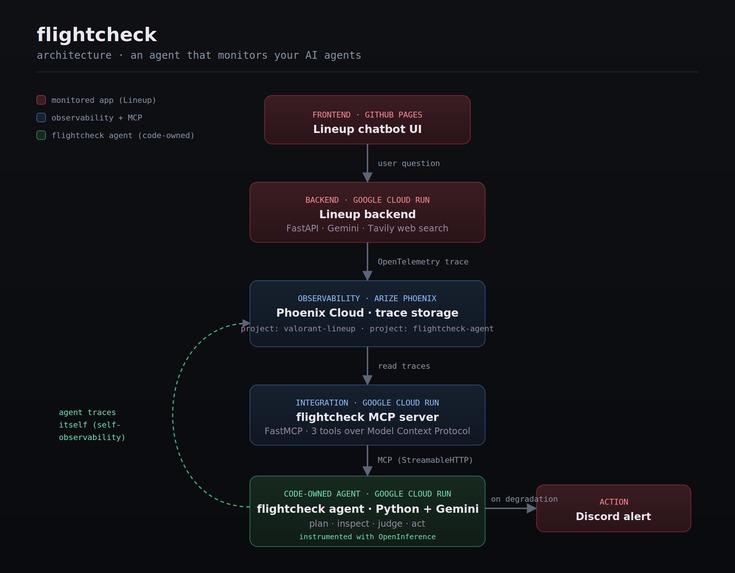This screenshot has height=573, width=735.
Task: Select the 'flightcheck agent · Python + Gemini' node
Action: (x=368, y=512)
